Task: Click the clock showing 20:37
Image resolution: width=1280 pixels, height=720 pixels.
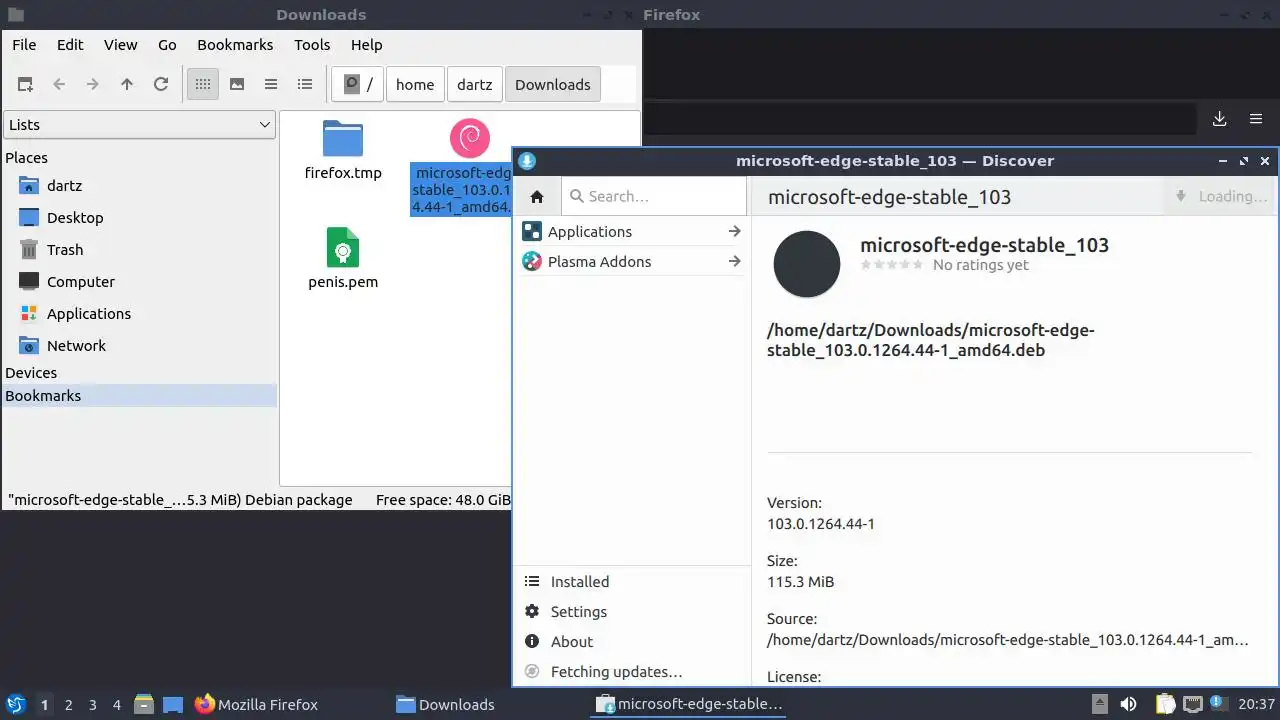Action: click(1257, 704)
